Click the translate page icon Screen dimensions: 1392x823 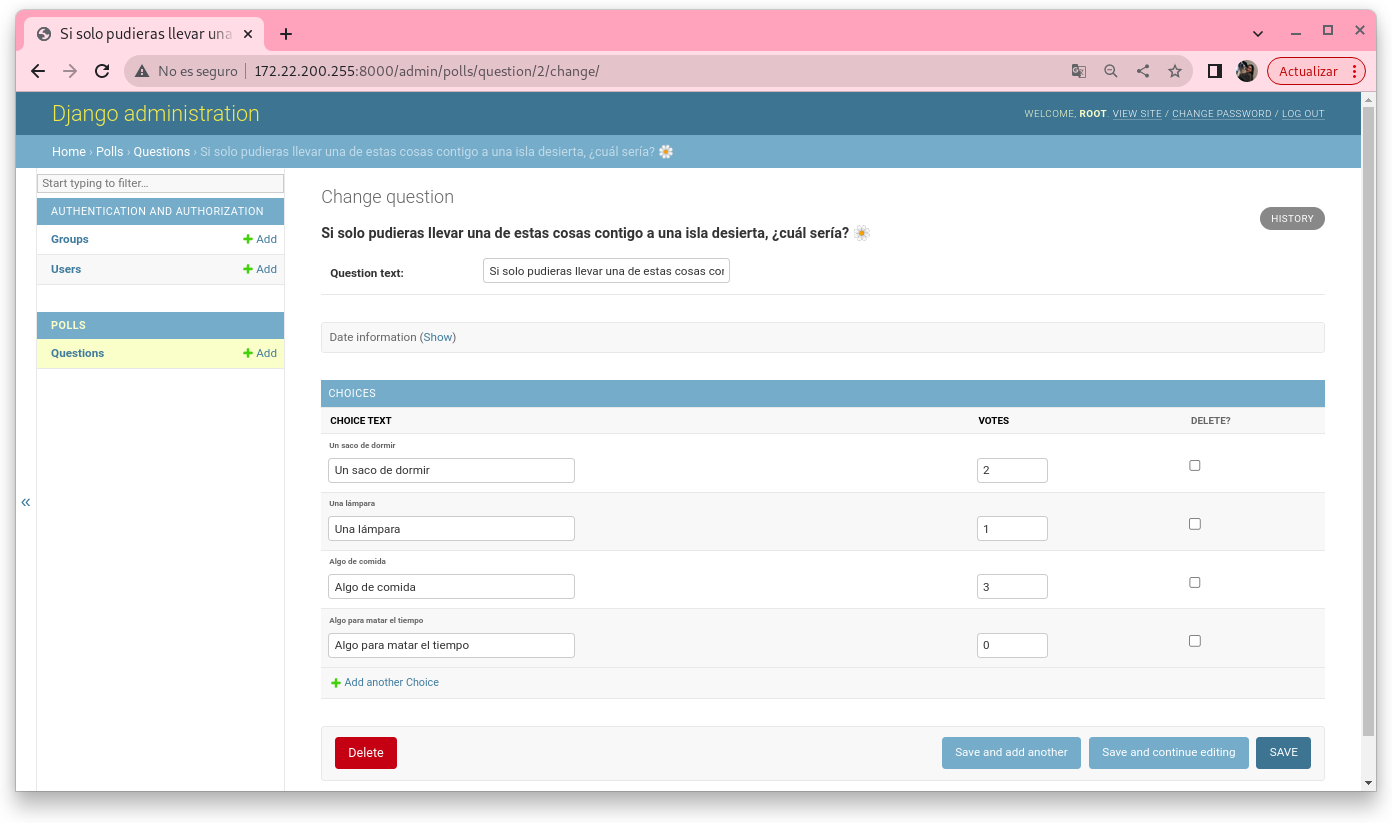1078,71
